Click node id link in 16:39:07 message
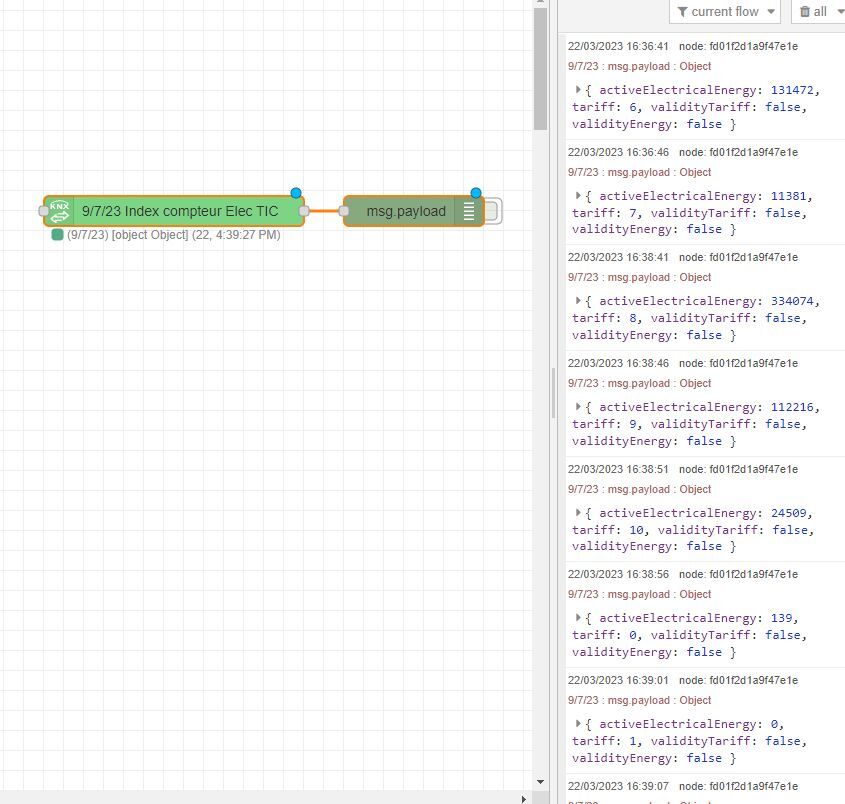The width and height of the screenshot is (845, 804). (x=738, y=786)
